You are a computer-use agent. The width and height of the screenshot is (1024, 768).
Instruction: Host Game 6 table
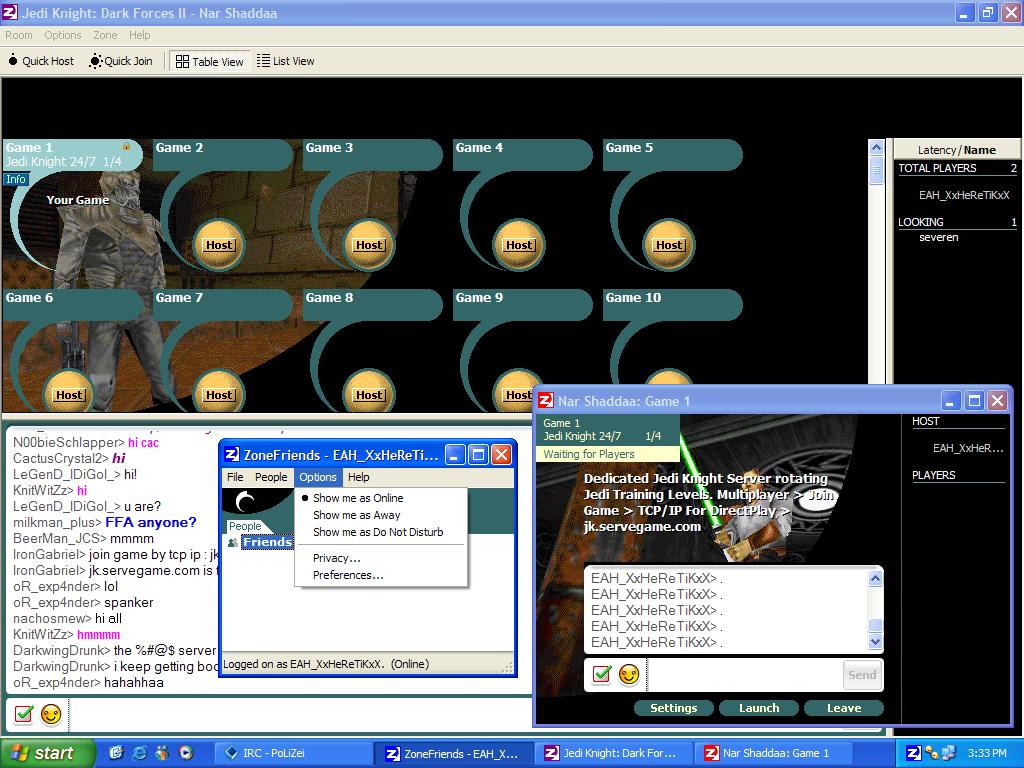click(x=69, y=394)
